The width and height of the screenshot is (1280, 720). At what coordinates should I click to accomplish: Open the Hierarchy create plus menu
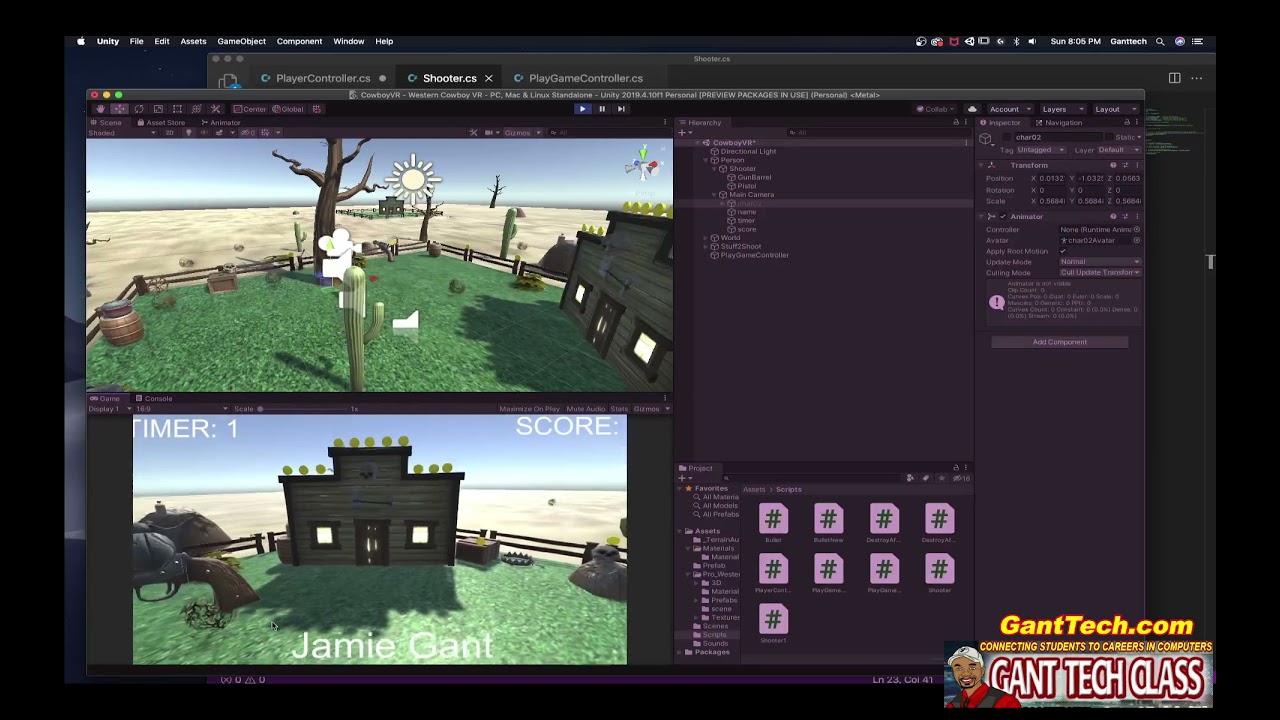click(684, 133)
